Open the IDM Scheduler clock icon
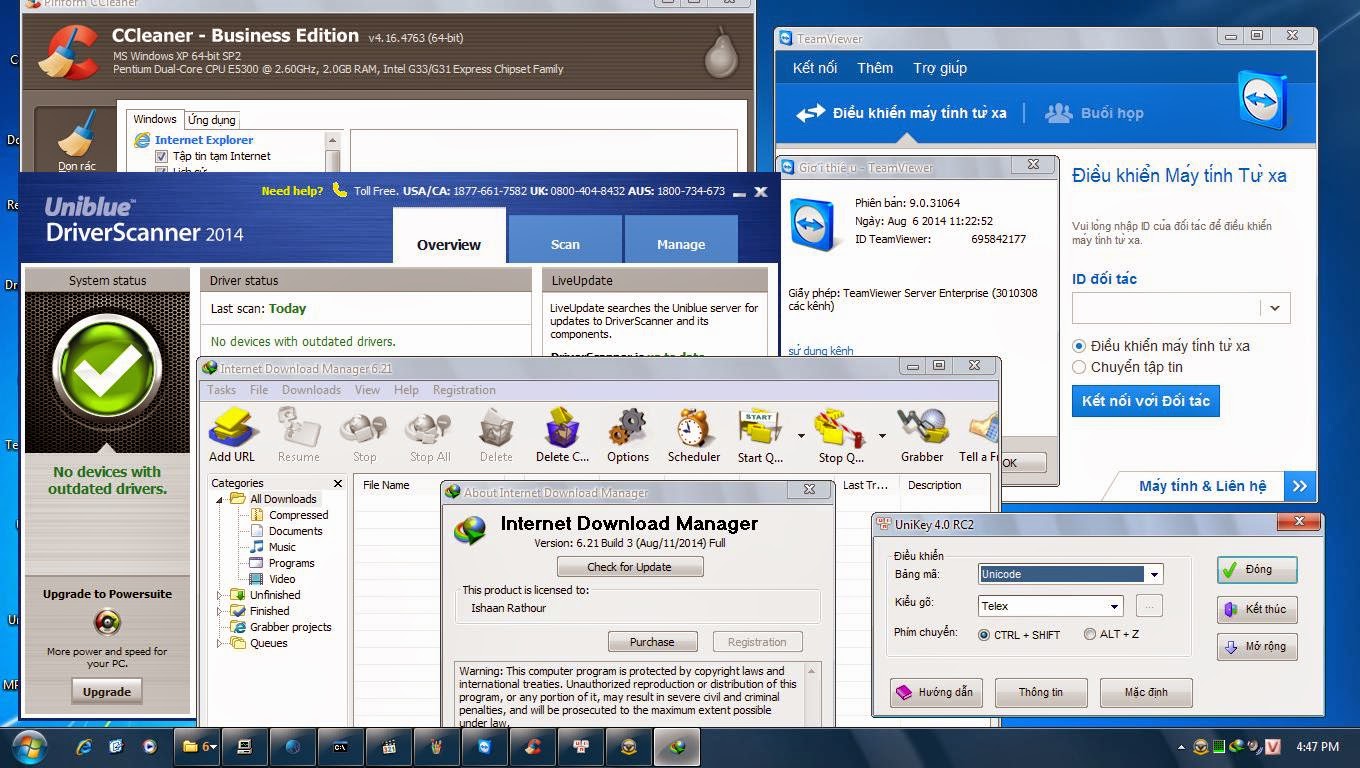This screenshot has height=768, width=1360. 693,429
